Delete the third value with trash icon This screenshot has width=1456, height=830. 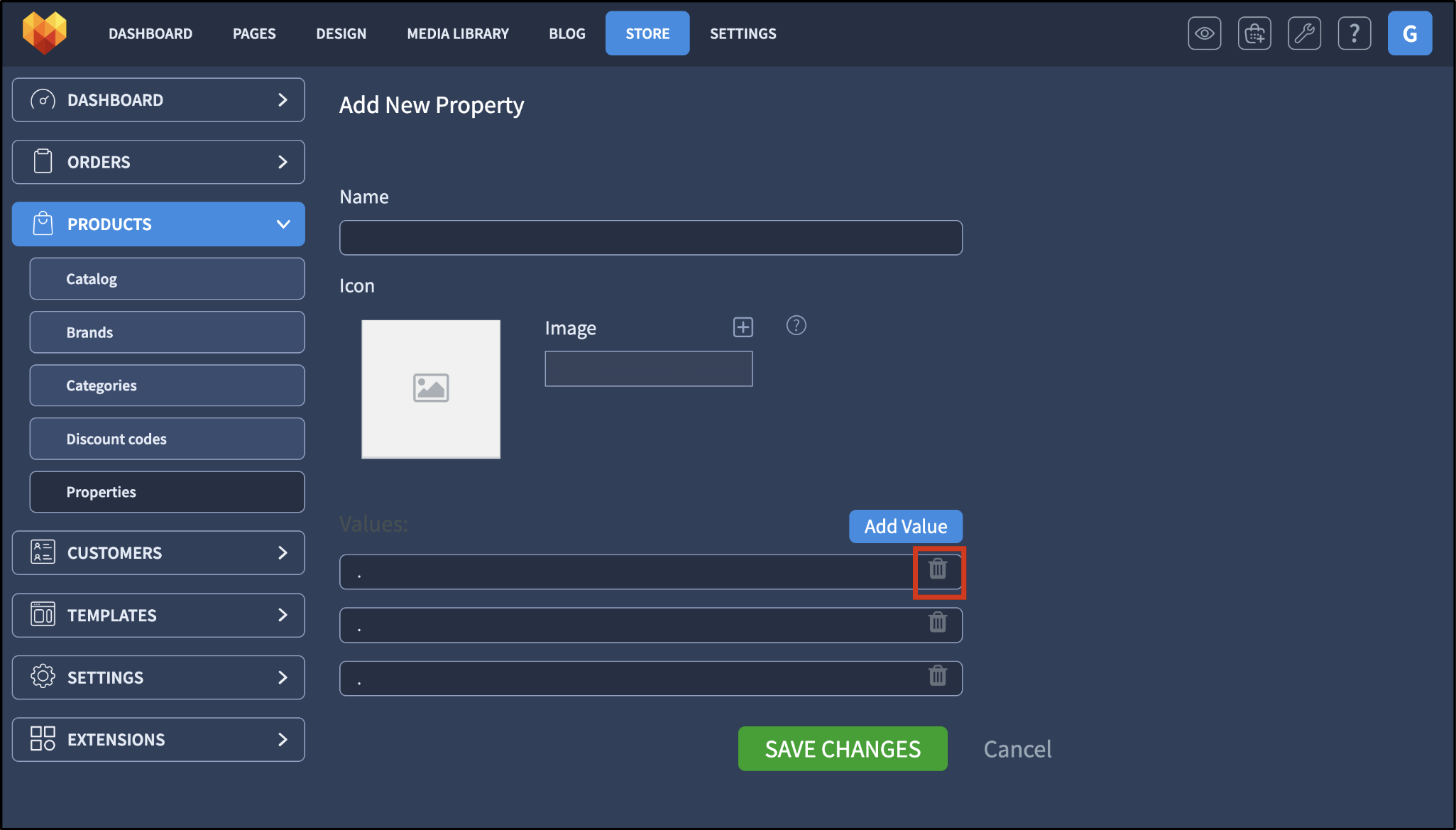click(x=938, y=675)
